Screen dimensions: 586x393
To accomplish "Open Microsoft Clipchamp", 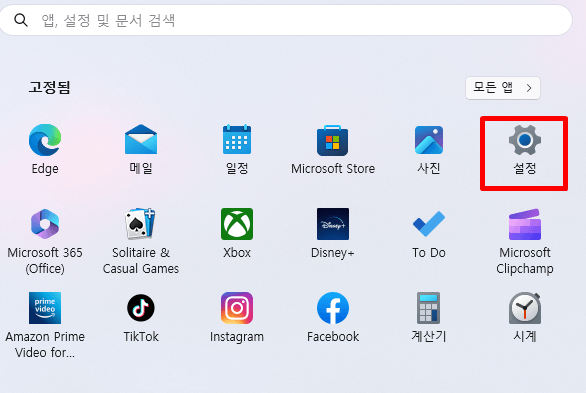I will tap(525, 224).
